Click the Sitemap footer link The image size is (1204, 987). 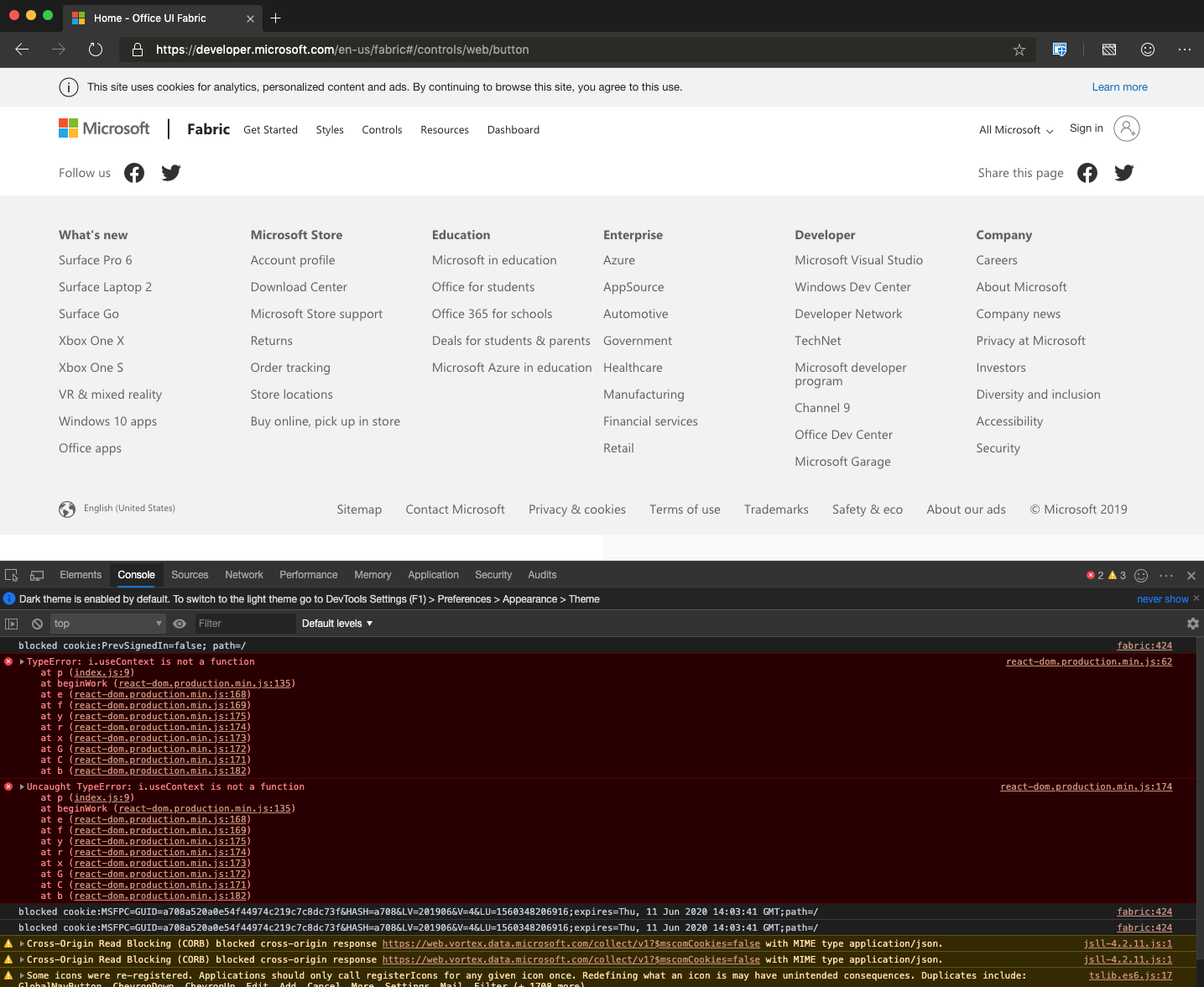(x=359, y=509)
